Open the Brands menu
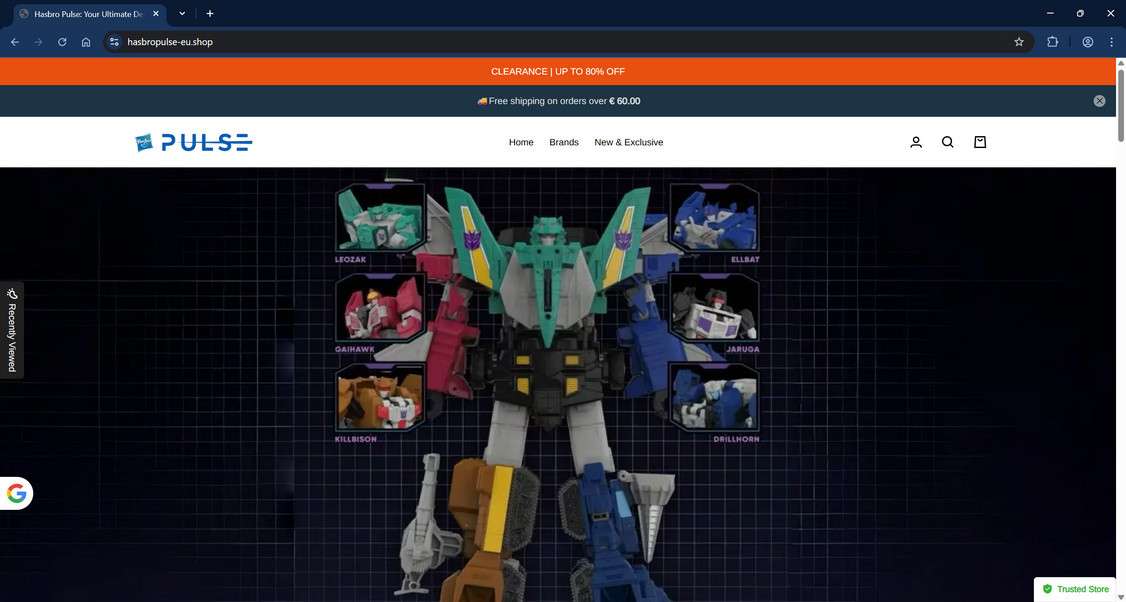This screenshot has height=602, width=1126. click(564, 142)
